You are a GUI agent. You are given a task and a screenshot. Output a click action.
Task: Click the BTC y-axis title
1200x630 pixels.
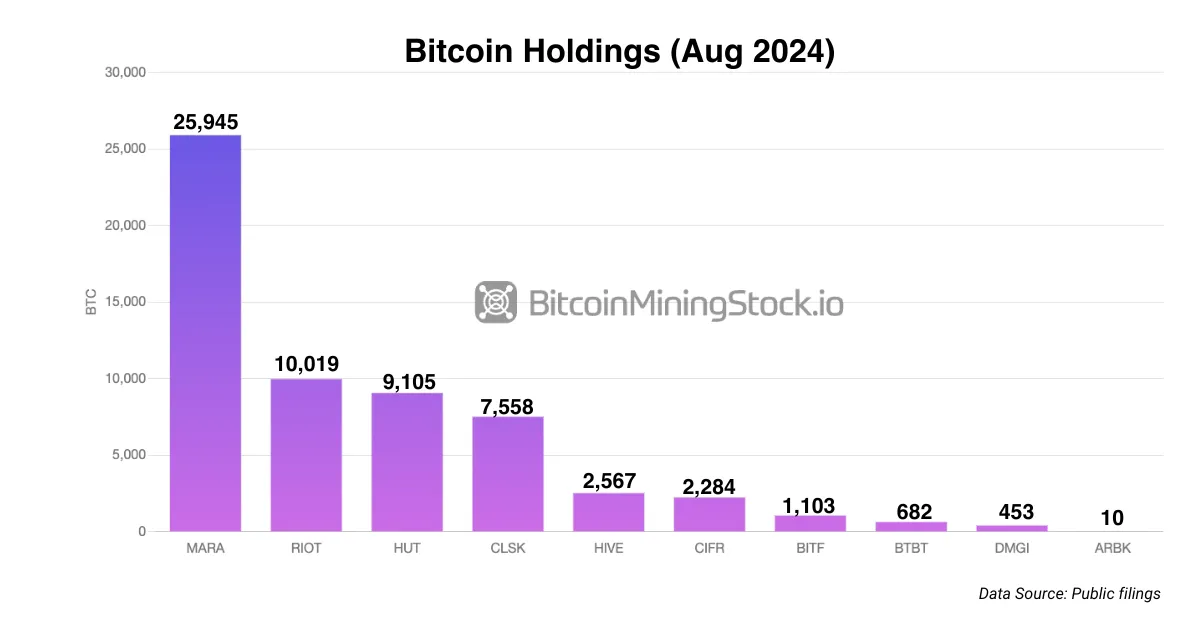(x=91, y=302)
